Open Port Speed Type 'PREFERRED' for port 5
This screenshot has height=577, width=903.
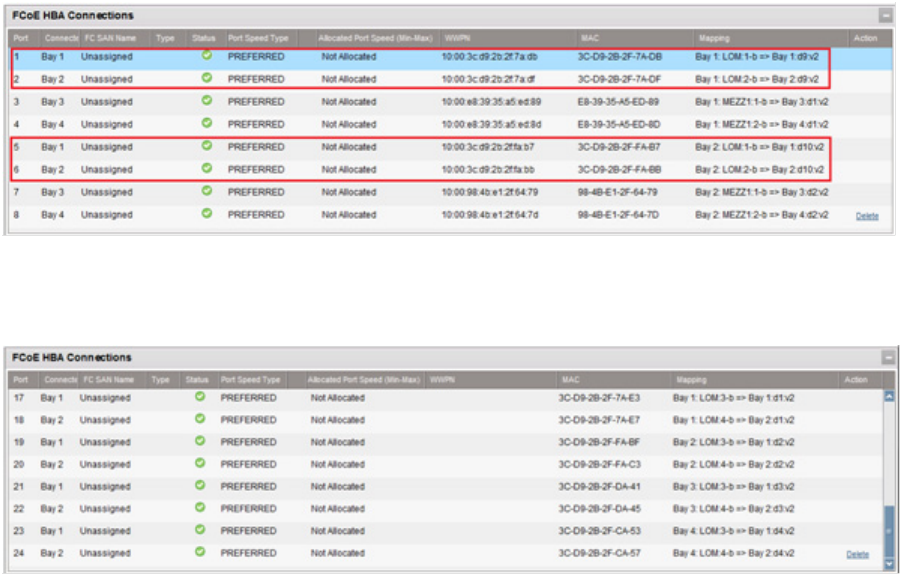pyautogui.click(x=256, y=147)
